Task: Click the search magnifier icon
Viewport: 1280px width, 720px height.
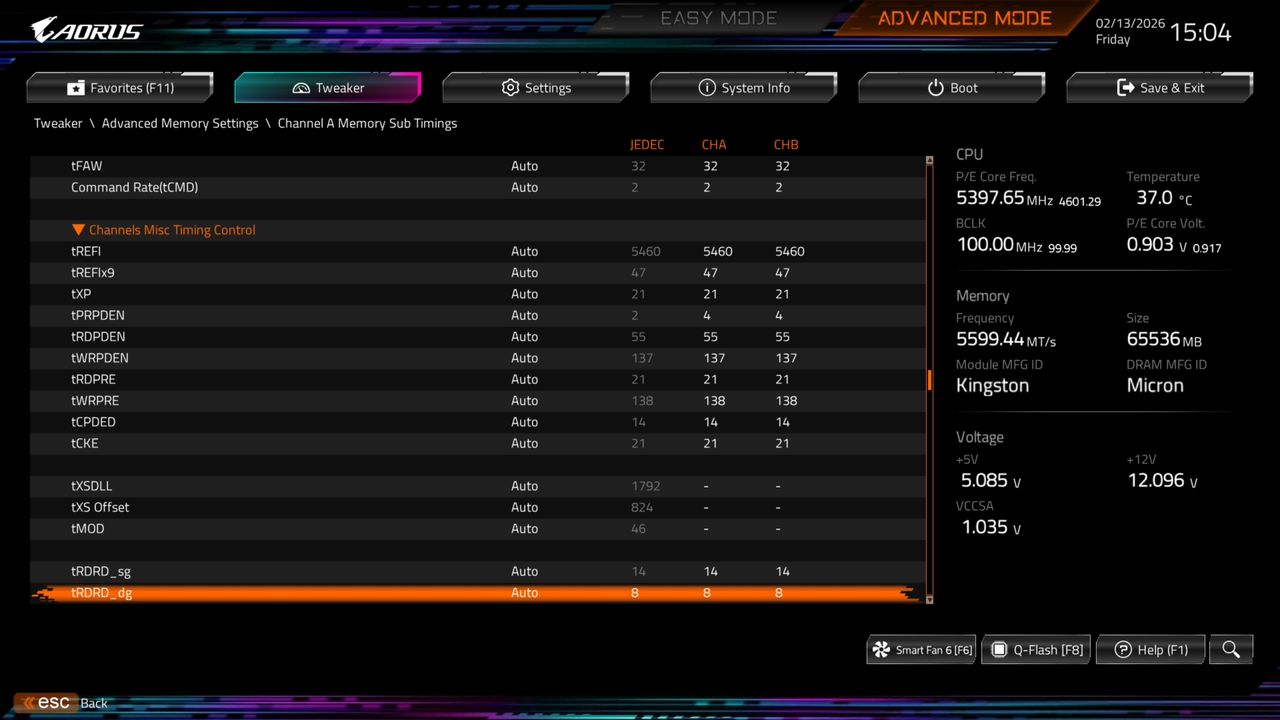Action: tap(1230, 649)
